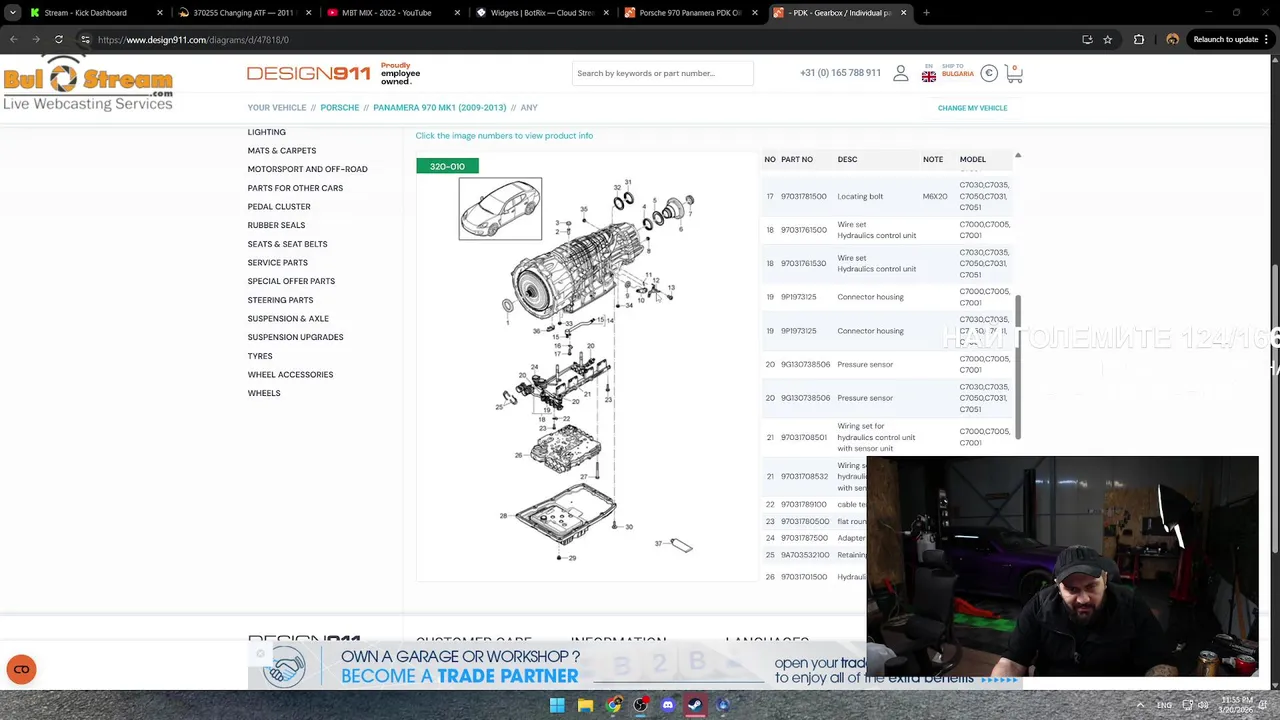Open File Explorer from the taskbar
Viewport: 1280px width, 720px height.
click(585, 705)
